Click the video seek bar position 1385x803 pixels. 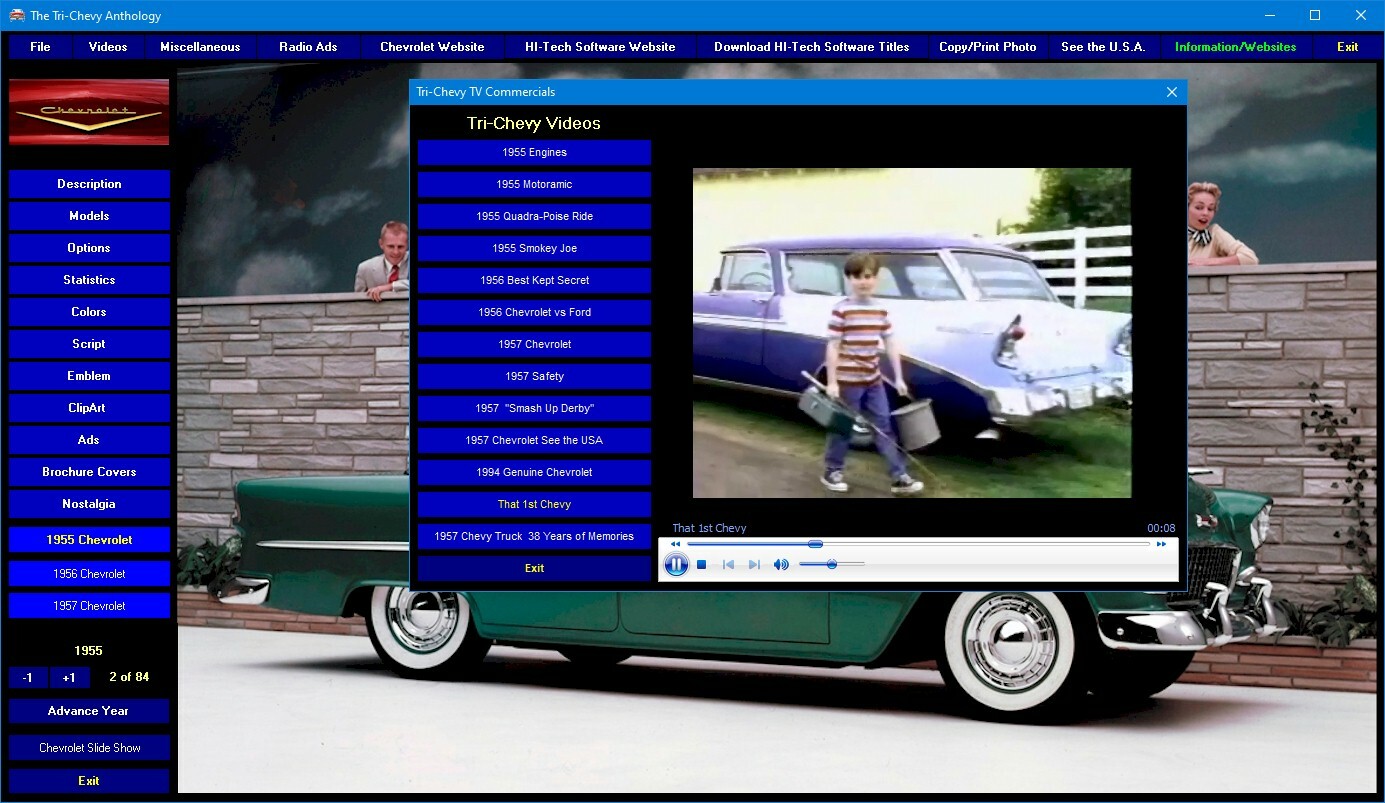click(x=815, y=544)
